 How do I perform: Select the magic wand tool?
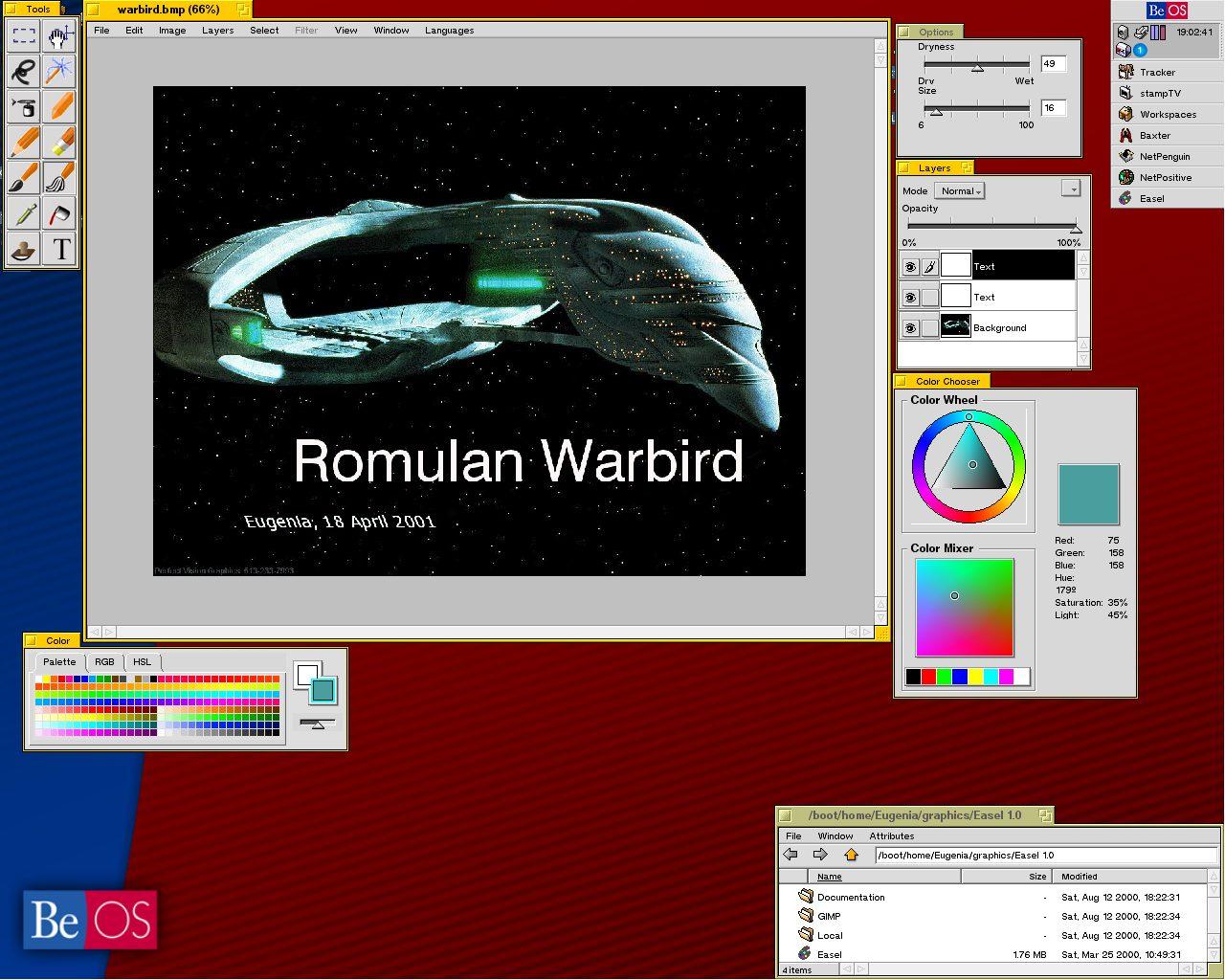point(59,72)
